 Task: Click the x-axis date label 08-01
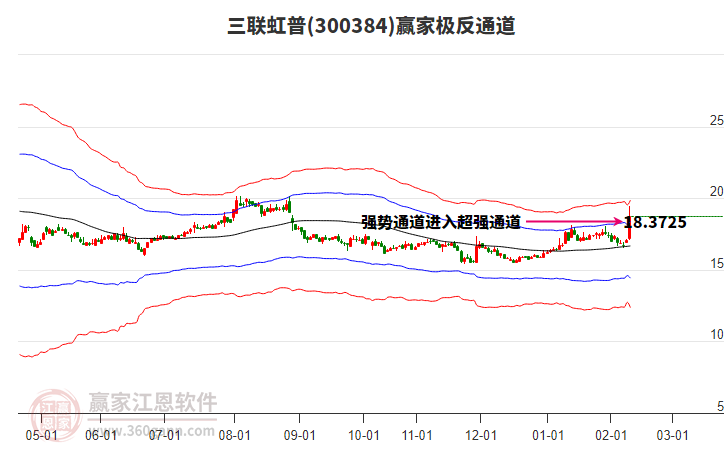[x=234, y=436]
